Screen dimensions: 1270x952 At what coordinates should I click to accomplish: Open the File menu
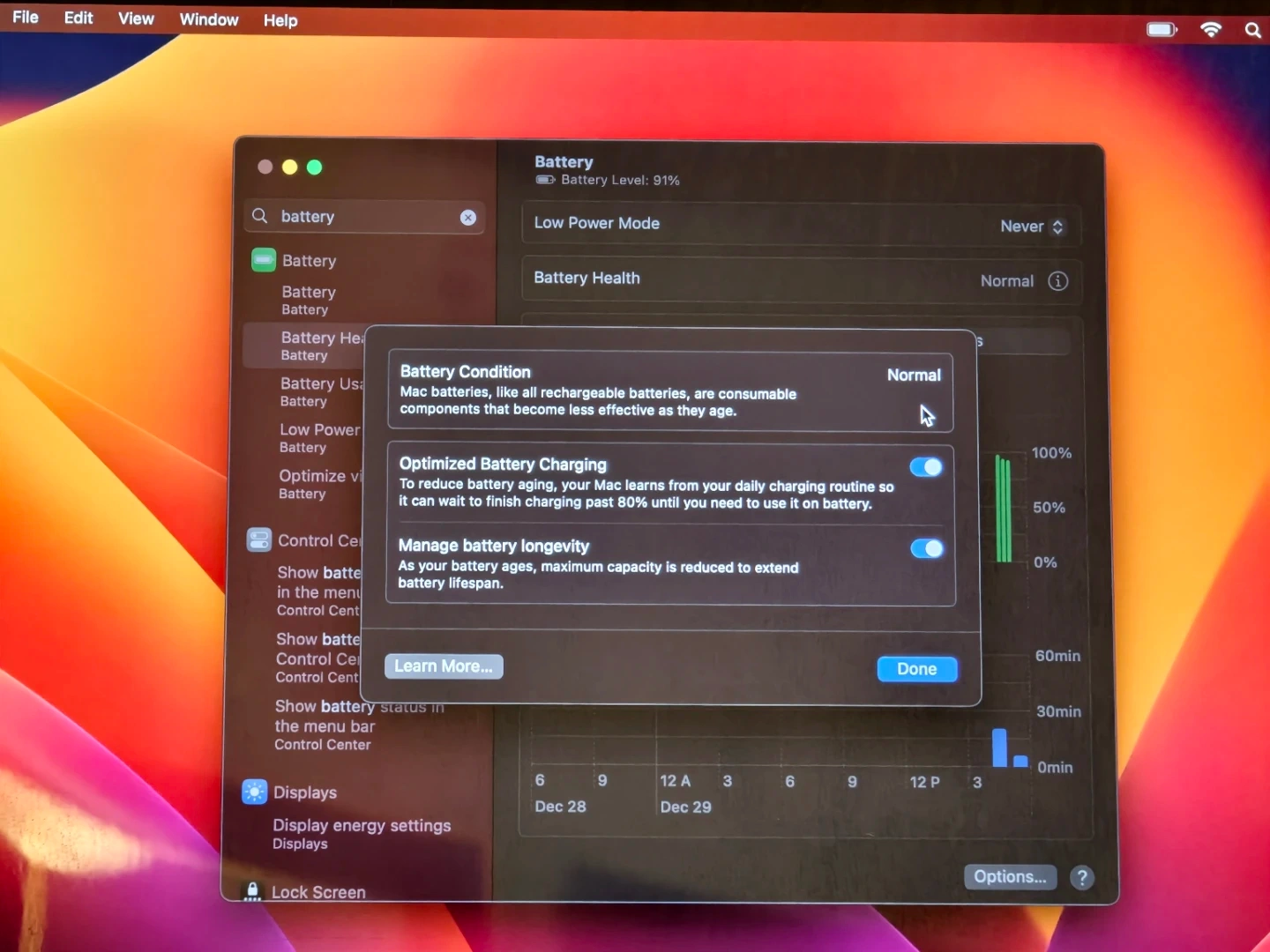point(26,18)
